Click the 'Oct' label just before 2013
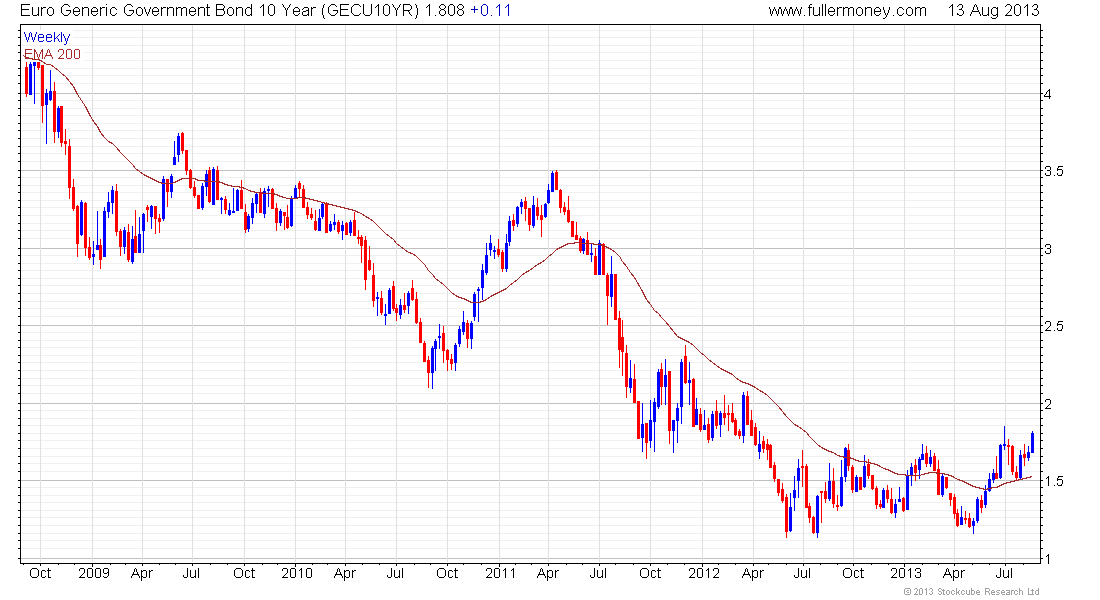This screenshot has height=600, width=1100. (x=853, y=573)
